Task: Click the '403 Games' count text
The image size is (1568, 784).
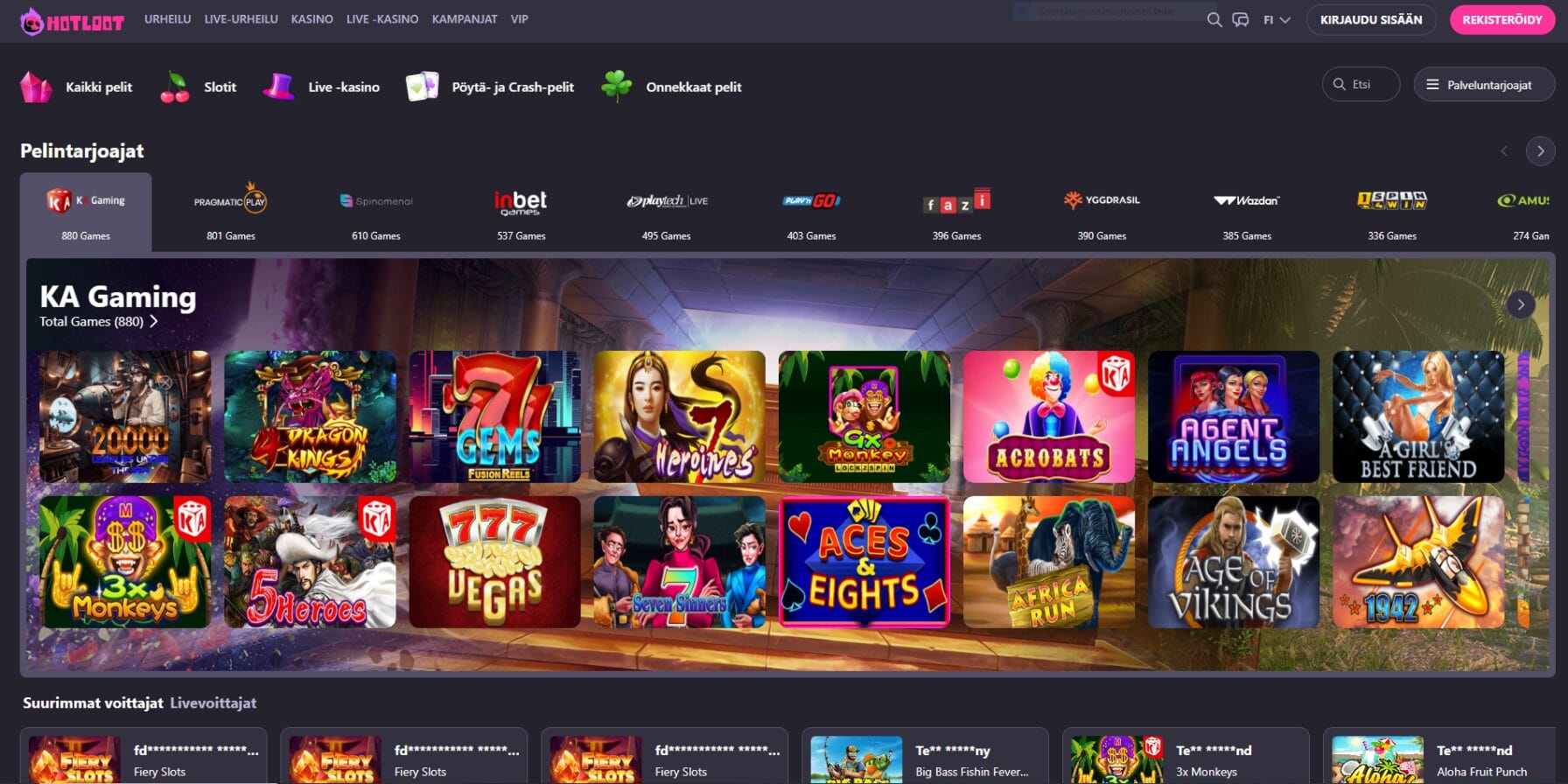Action: pyautogui.click(x=811, y=236)
